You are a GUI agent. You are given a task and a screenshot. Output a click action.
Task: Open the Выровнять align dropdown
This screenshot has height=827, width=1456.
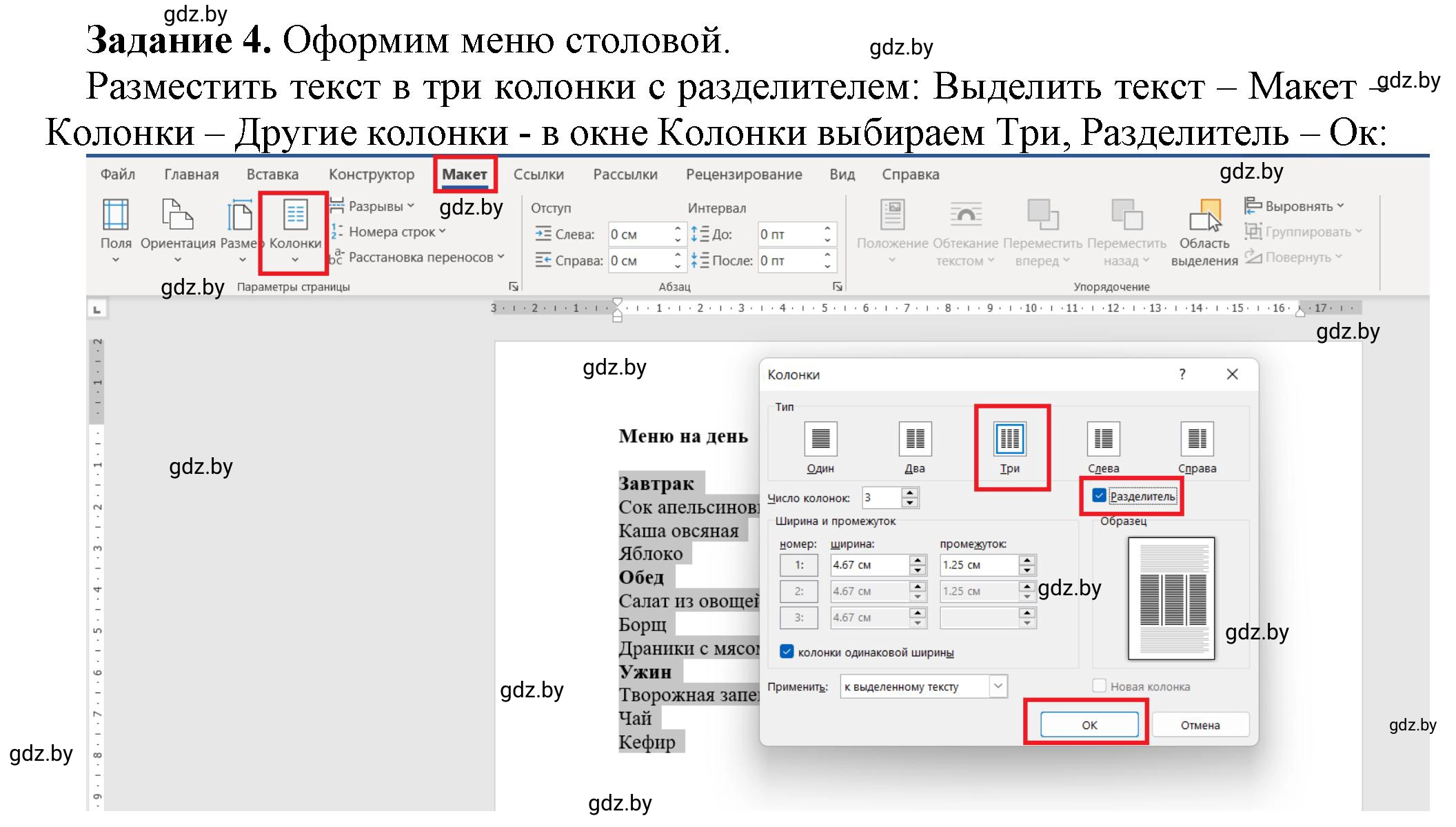[x=1294, y=206]
